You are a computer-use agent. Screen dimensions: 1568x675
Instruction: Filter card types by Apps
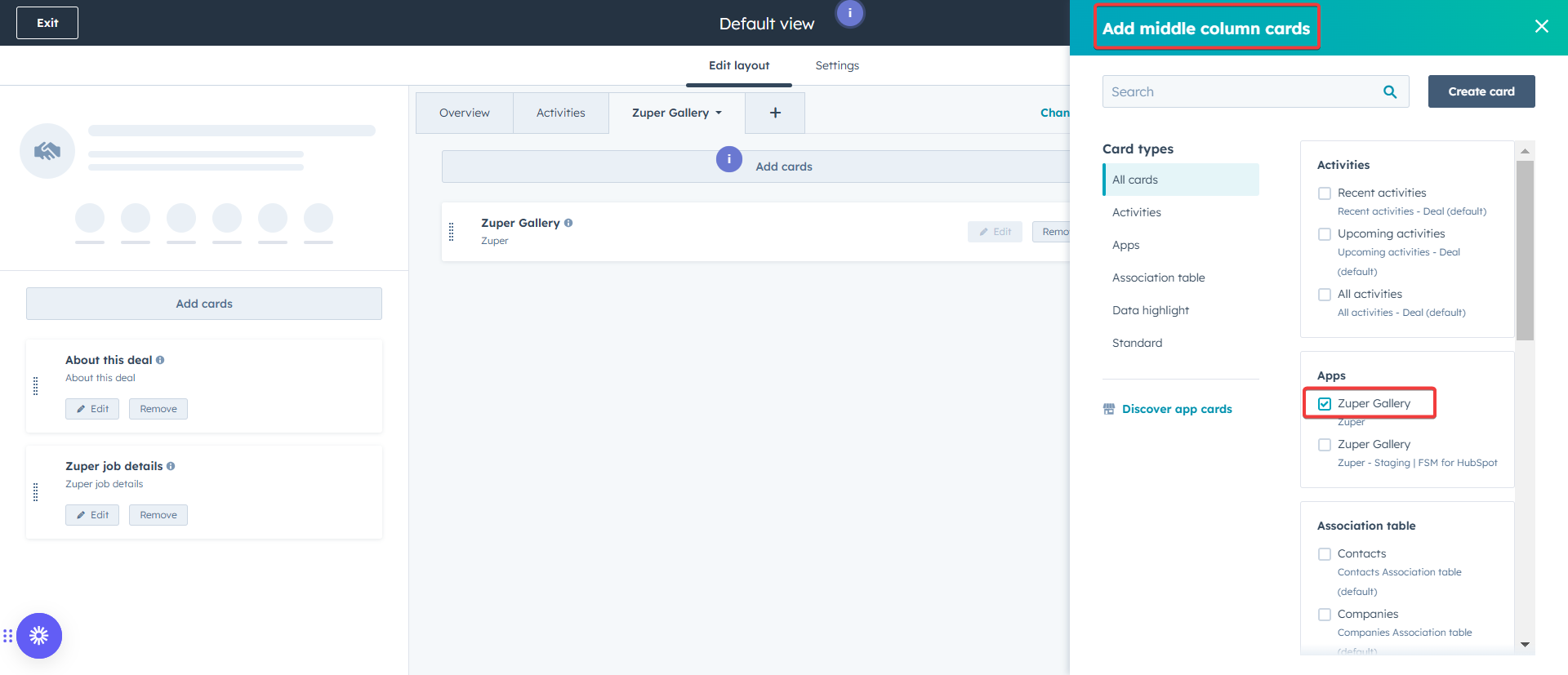(x=1181, y=245)
